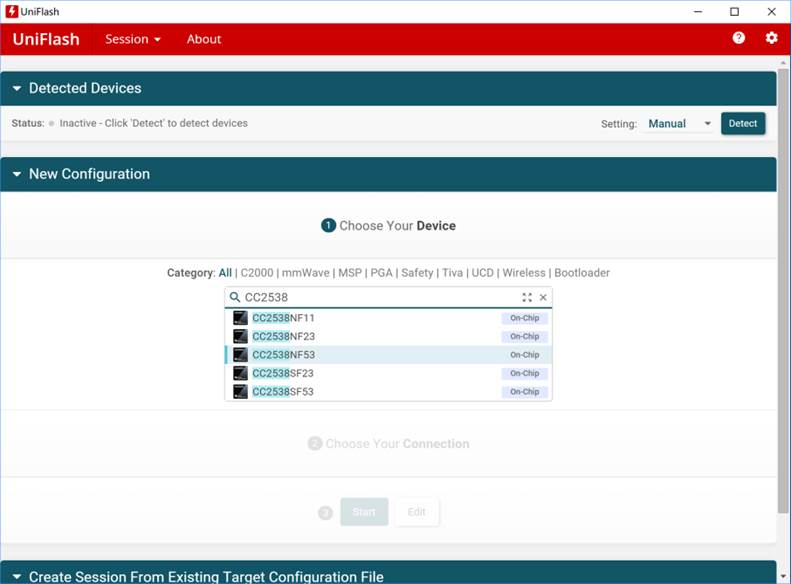The width and height of the screenshot is (791, 584).
Task: Open the Session dropdown menu
Action: pyautogui.click(x=133, y=39)
